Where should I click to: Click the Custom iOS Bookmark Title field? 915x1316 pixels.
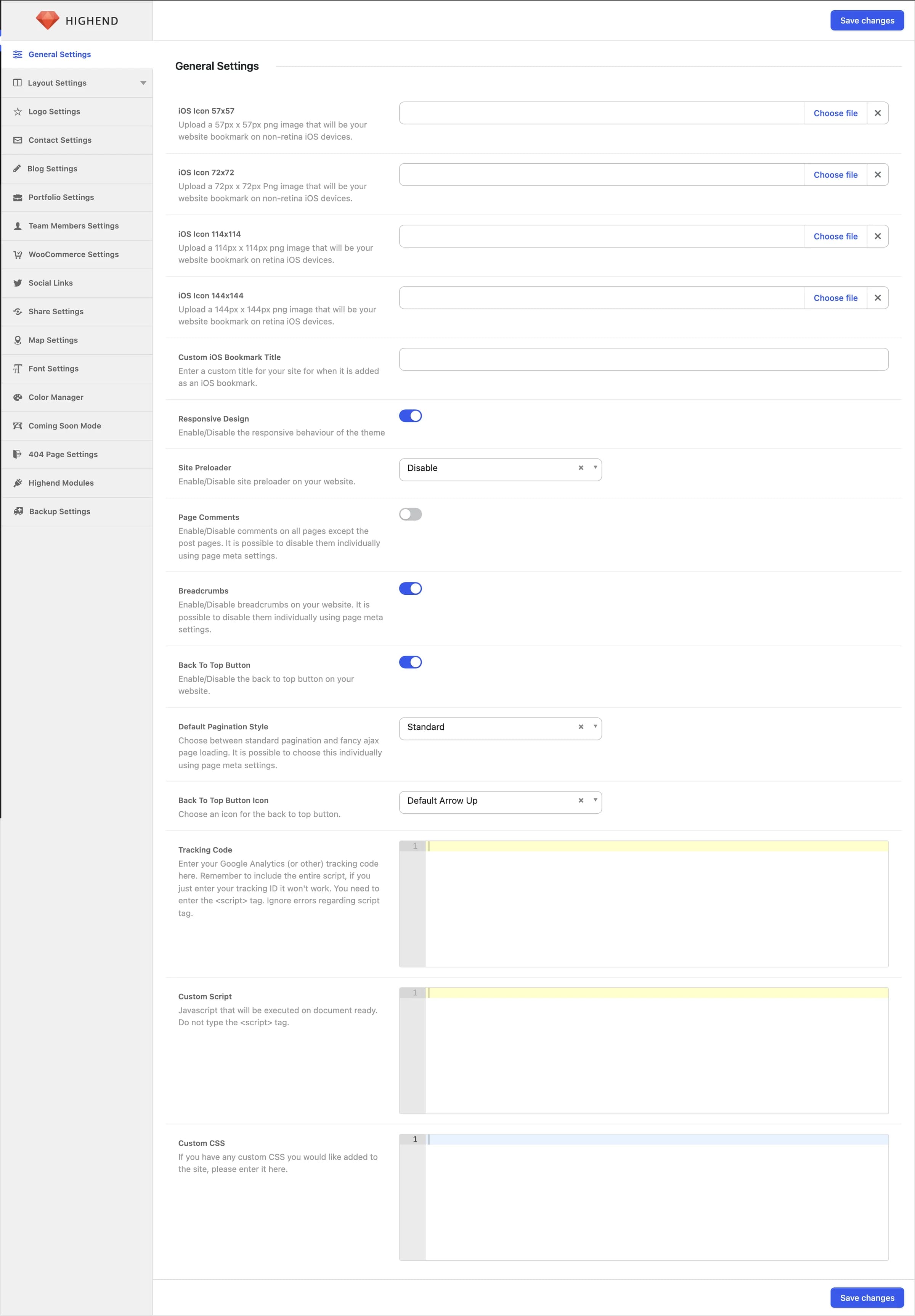644,359
